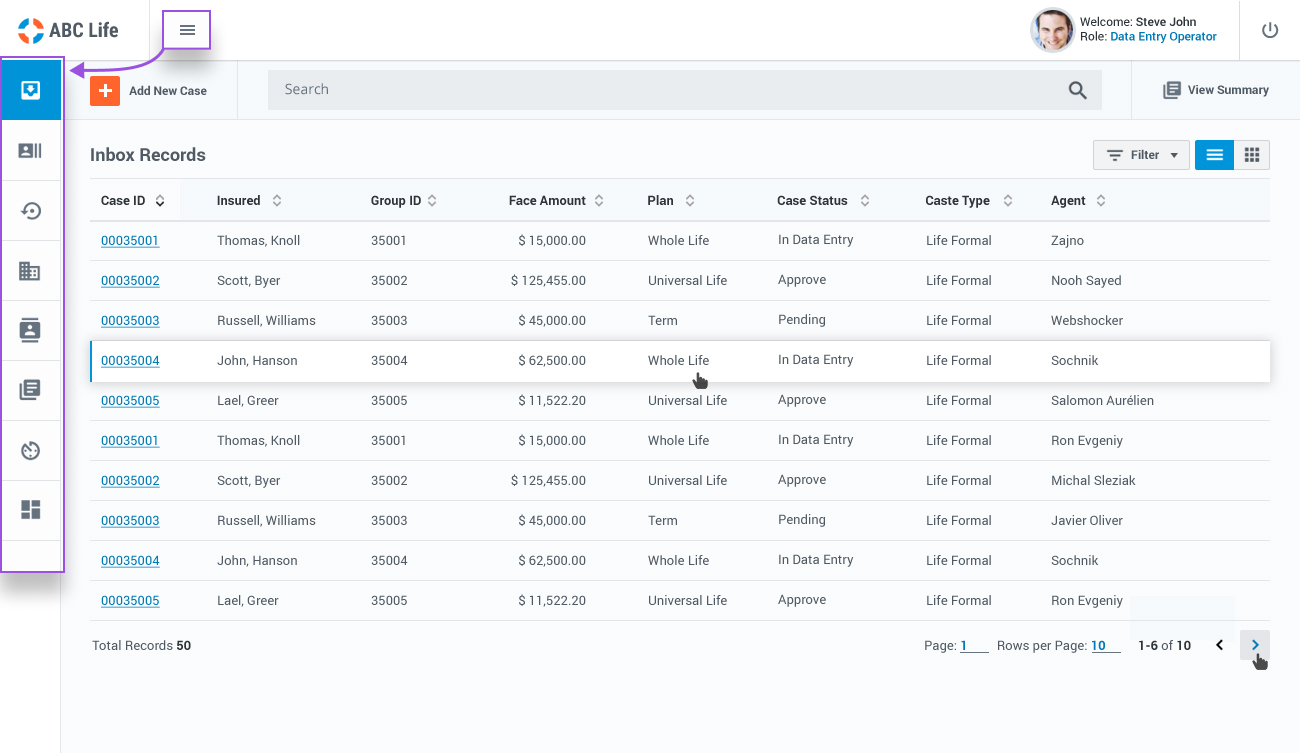1300x753 pixels.
Task: Switch to grid view layout
Action: (1251, 155)
